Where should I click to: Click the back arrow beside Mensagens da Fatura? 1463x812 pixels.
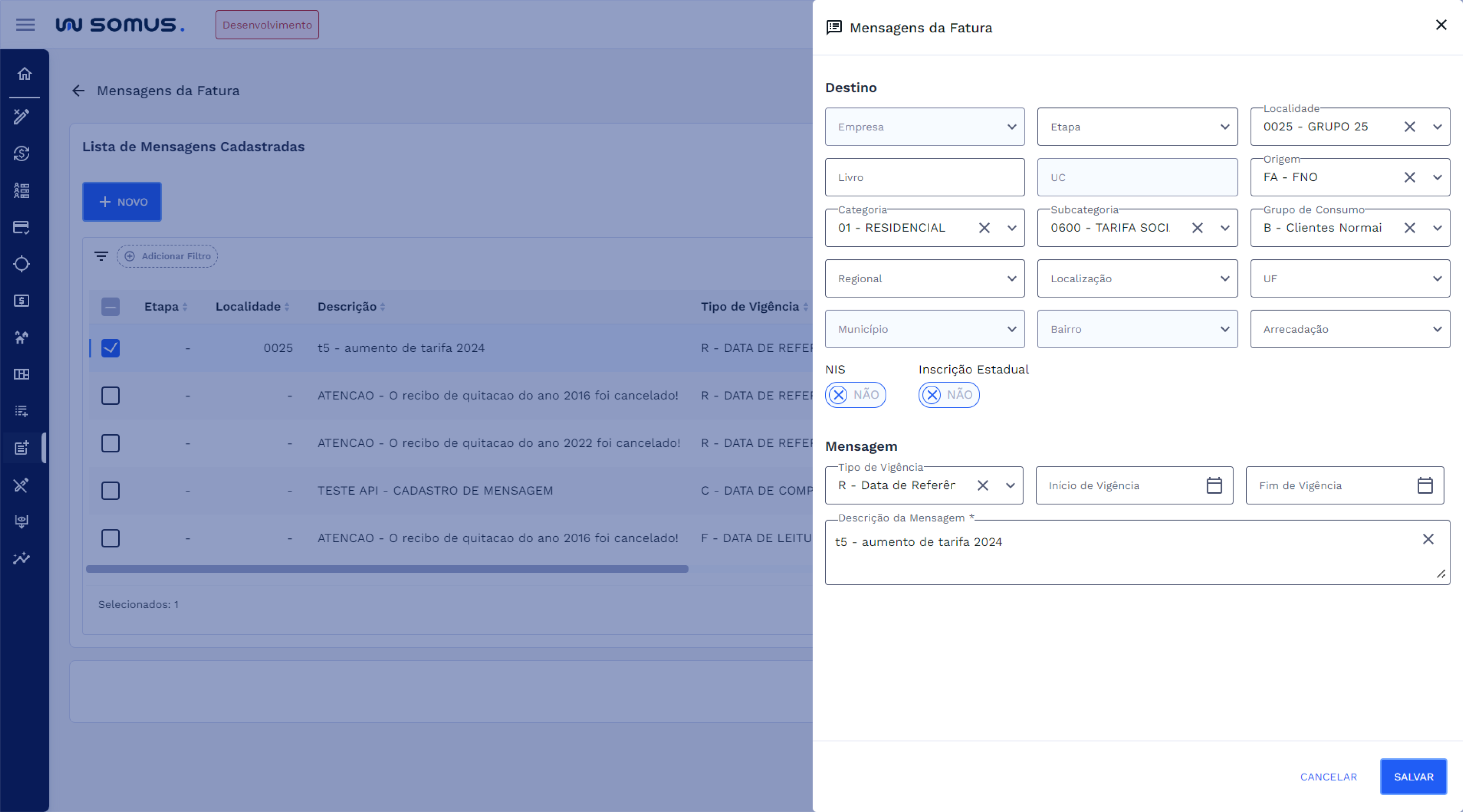78,91
